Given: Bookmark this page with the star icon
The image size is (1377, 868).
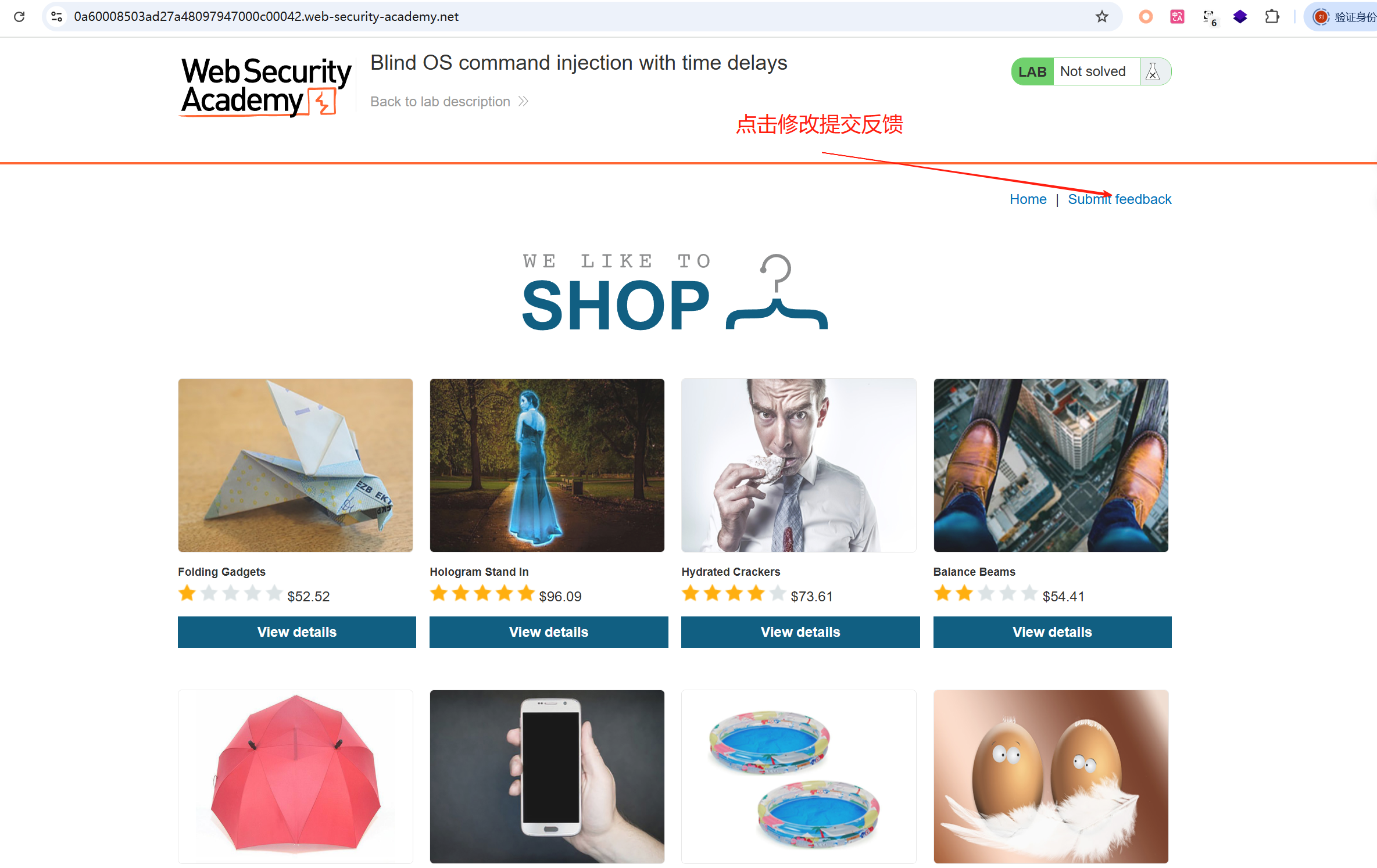Looking at the screenshot, I should (x=1101, y=17).
